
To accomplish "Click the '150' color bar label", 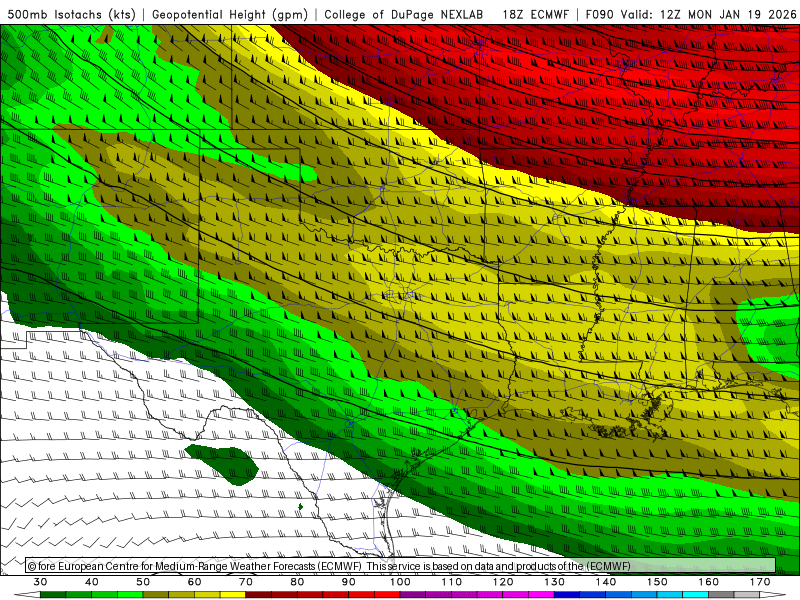I will [657, 582].
